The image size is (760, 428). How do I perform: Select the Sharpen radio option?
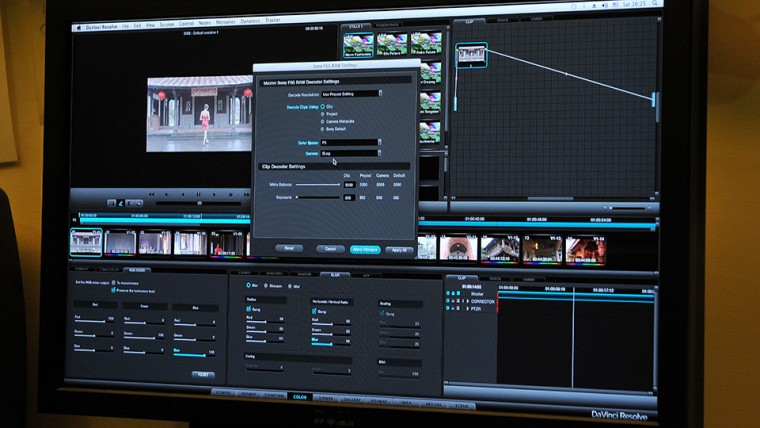pyautogui.click(x=265, y=286)
